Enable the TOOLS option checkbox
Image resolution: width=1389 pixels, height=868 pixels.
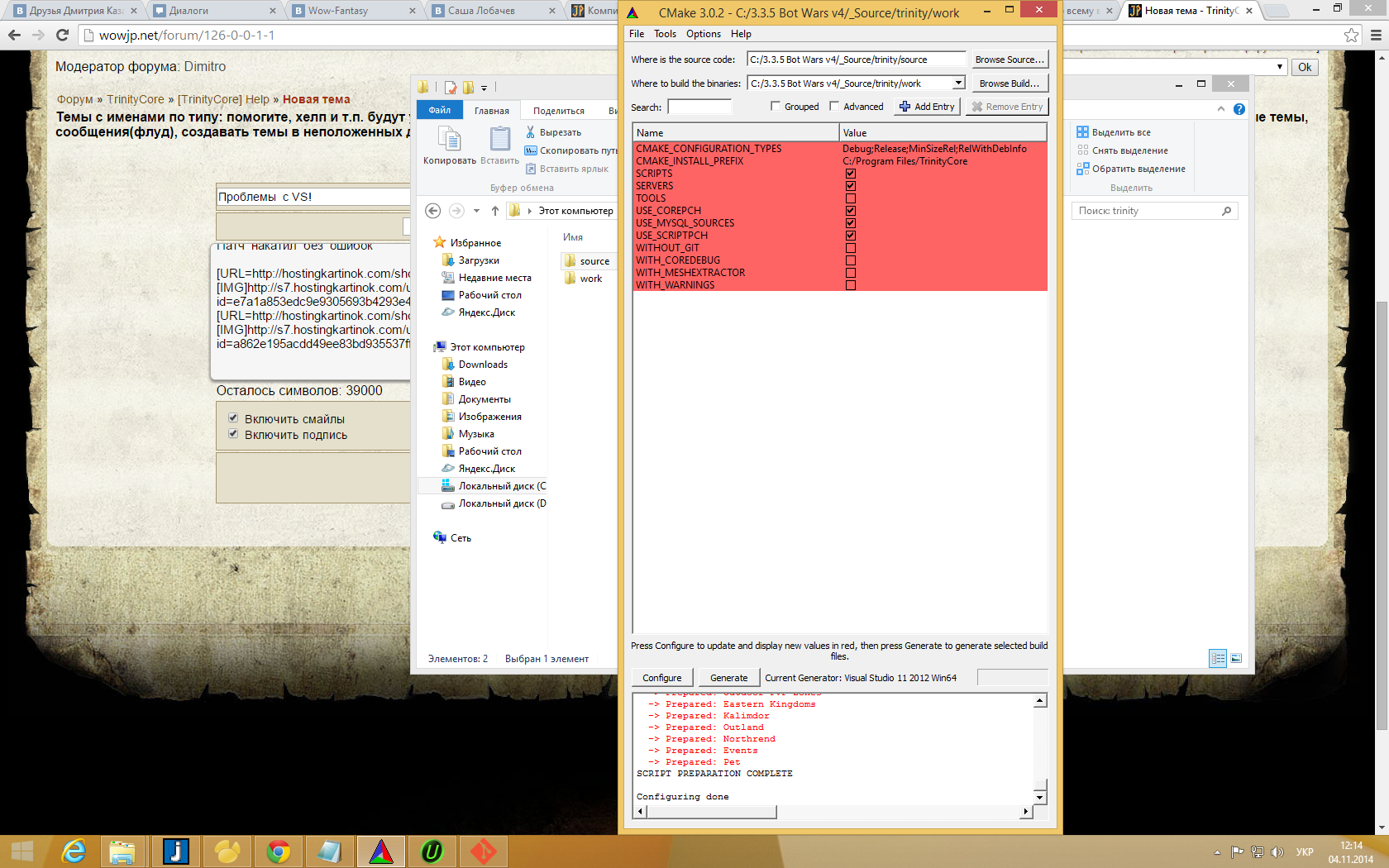click(850, 198)
